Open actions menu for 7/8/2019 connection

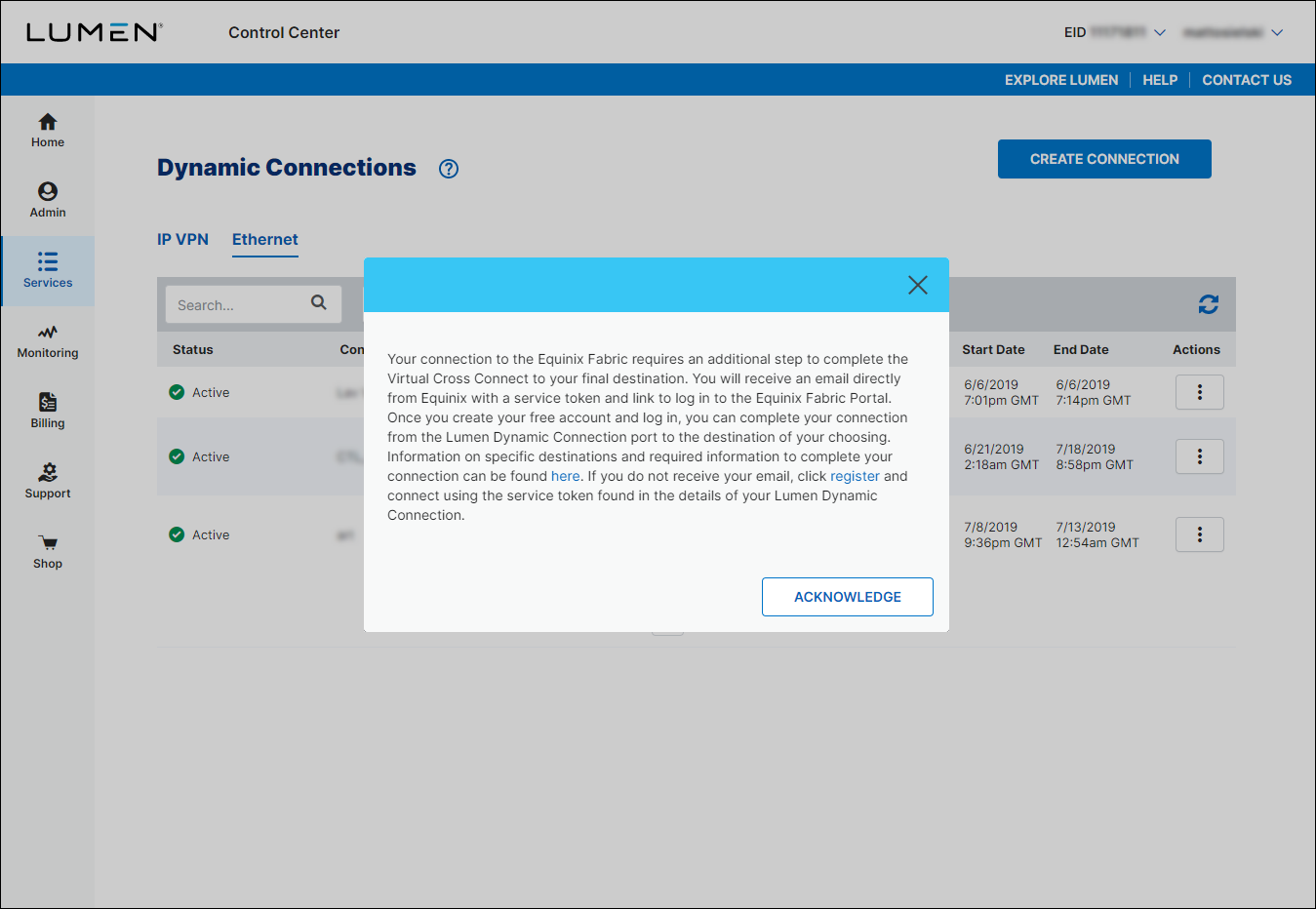pos(1200,534)
